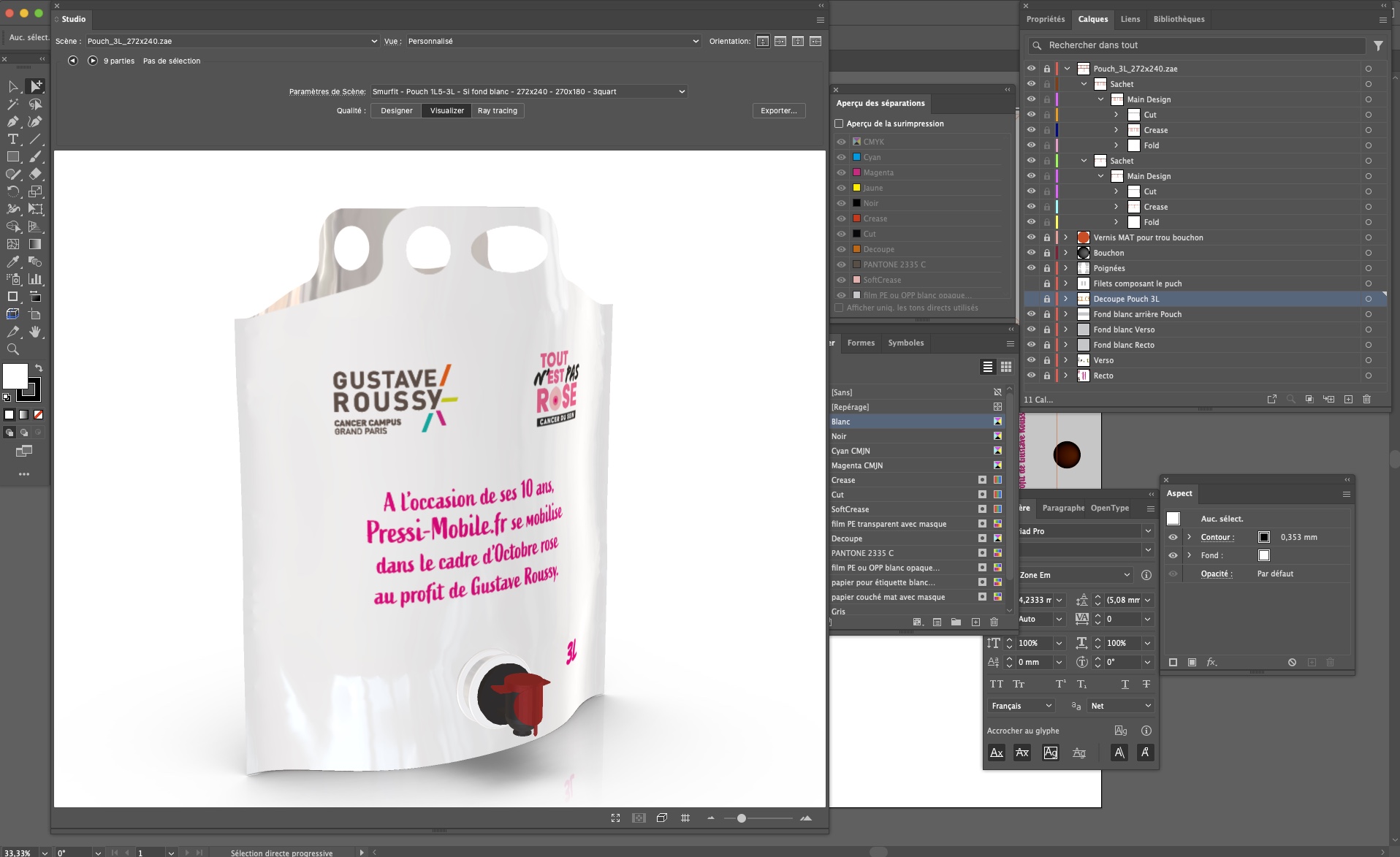Enable Aperçu de la surimpression checkbox
Screen dimensions: 1400x857
(839, 123)
